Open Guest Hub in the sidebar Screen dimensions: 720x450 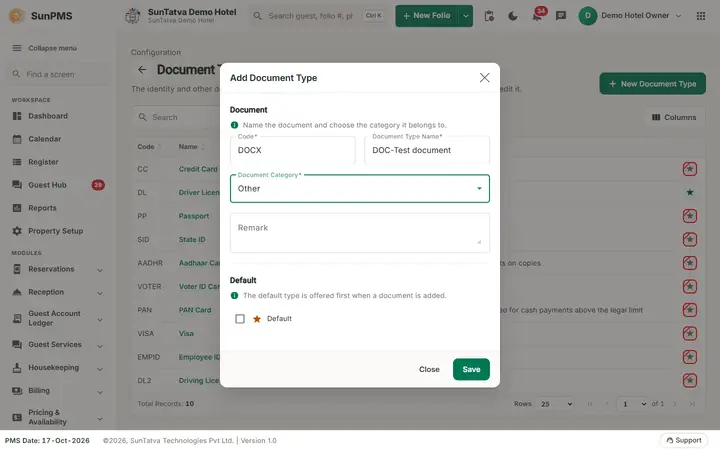(x=47, y=185)
